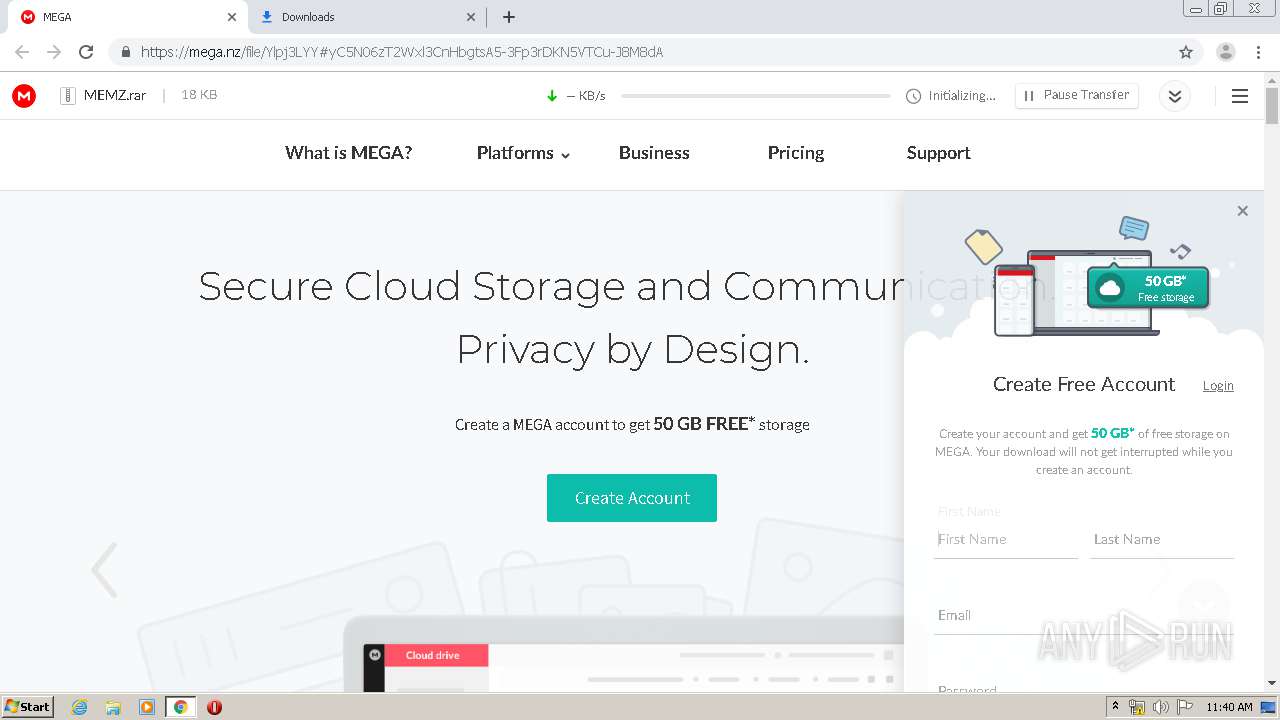Viewport: 1280px width, 720px height.
Task: Go to previous slide arrow
Action: (x=105, y=570)
